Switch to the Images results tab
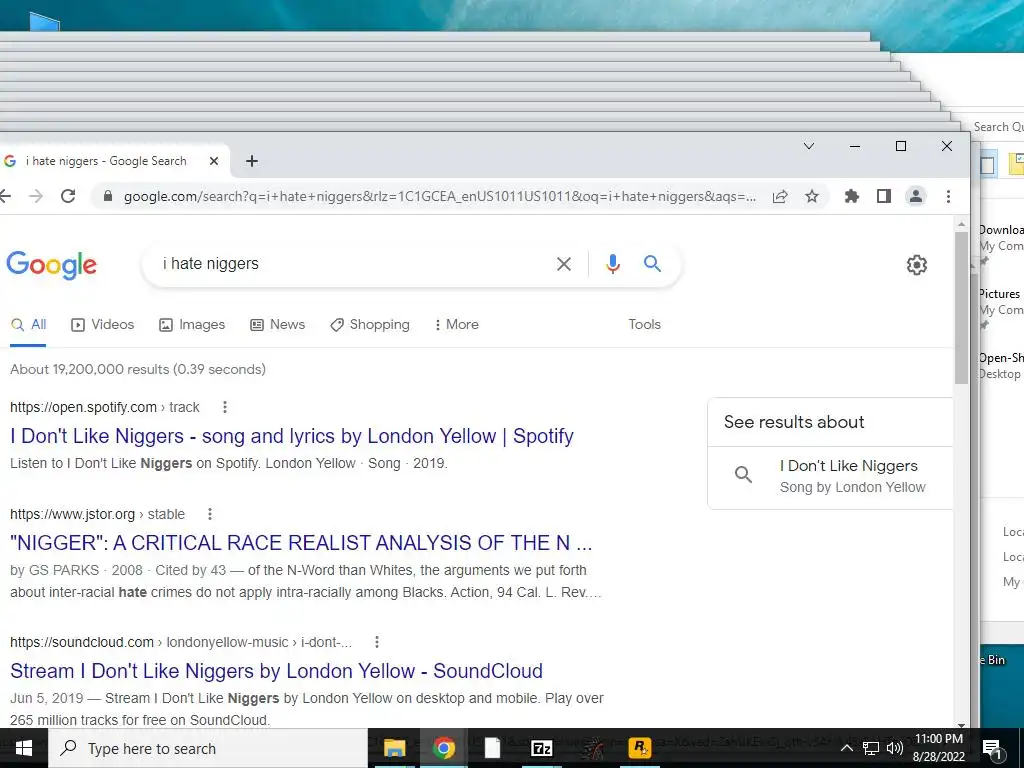Image resolution: width=1024 pixels, height=768 pixels. point(192,325)
